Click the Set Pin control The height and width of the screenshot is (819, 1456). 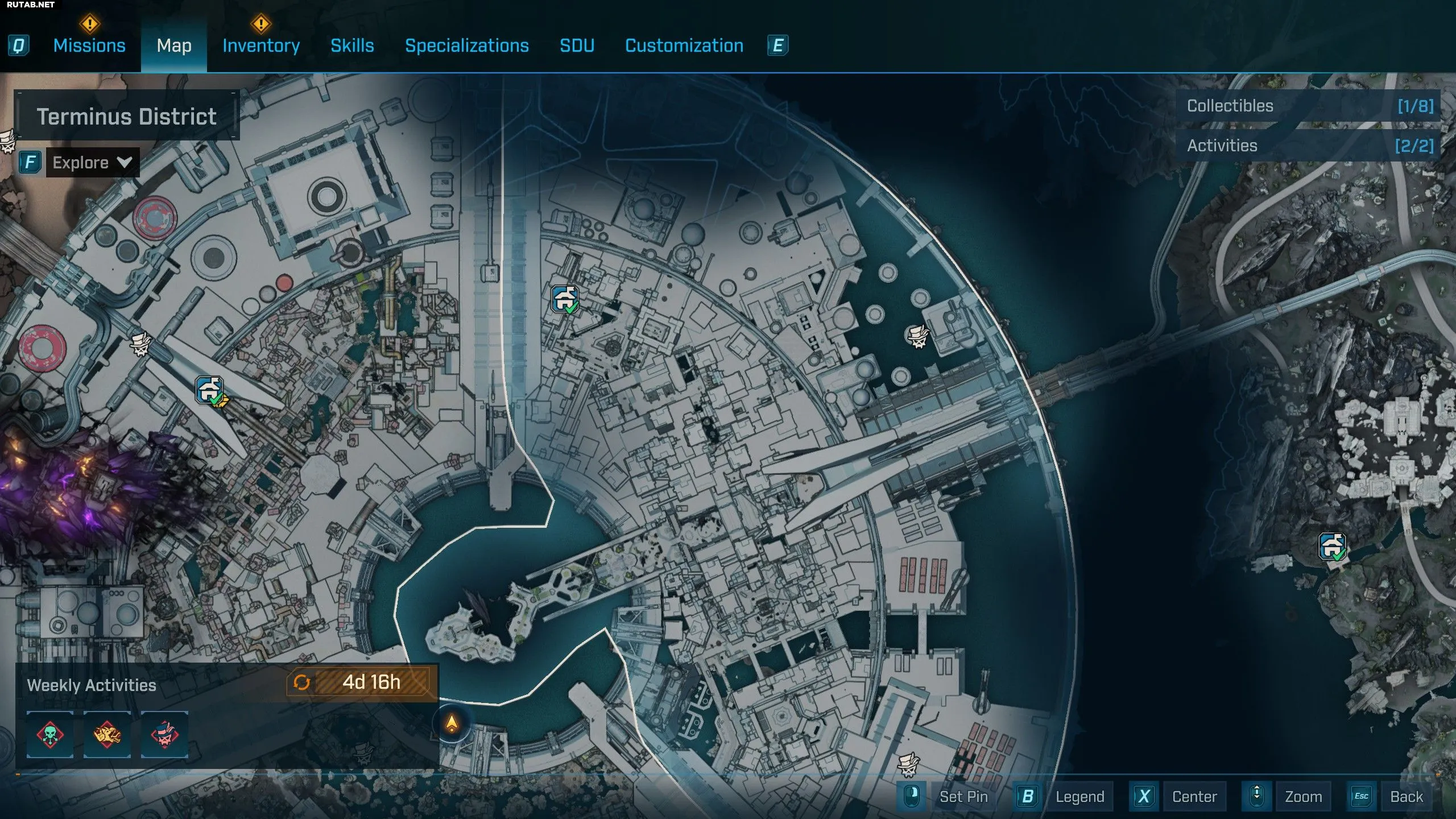(963, 796)
